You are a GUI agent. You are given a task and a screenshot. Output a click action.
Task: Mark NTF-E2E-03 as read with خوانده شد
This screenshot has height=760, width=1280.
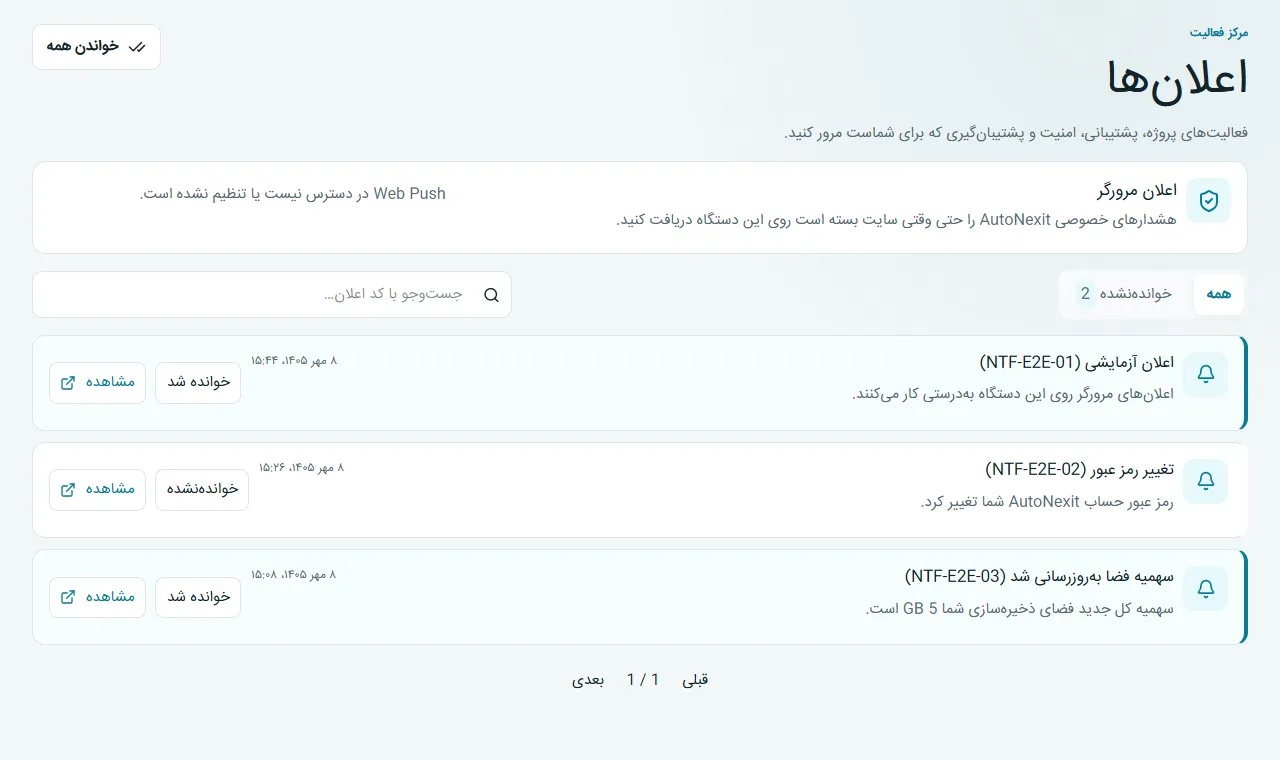pos(198,597)
